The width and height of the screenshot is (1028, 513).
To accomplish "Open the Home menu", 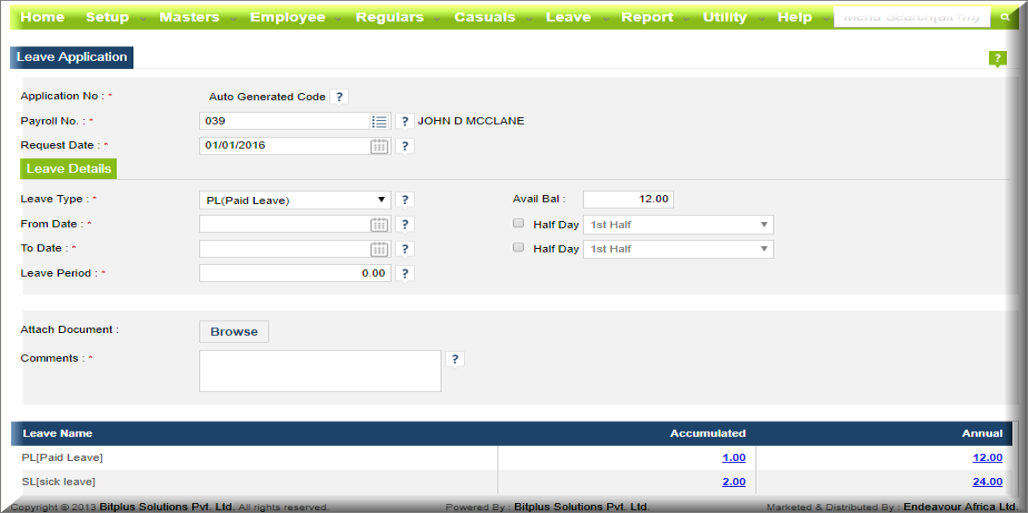I will [43, 18].
